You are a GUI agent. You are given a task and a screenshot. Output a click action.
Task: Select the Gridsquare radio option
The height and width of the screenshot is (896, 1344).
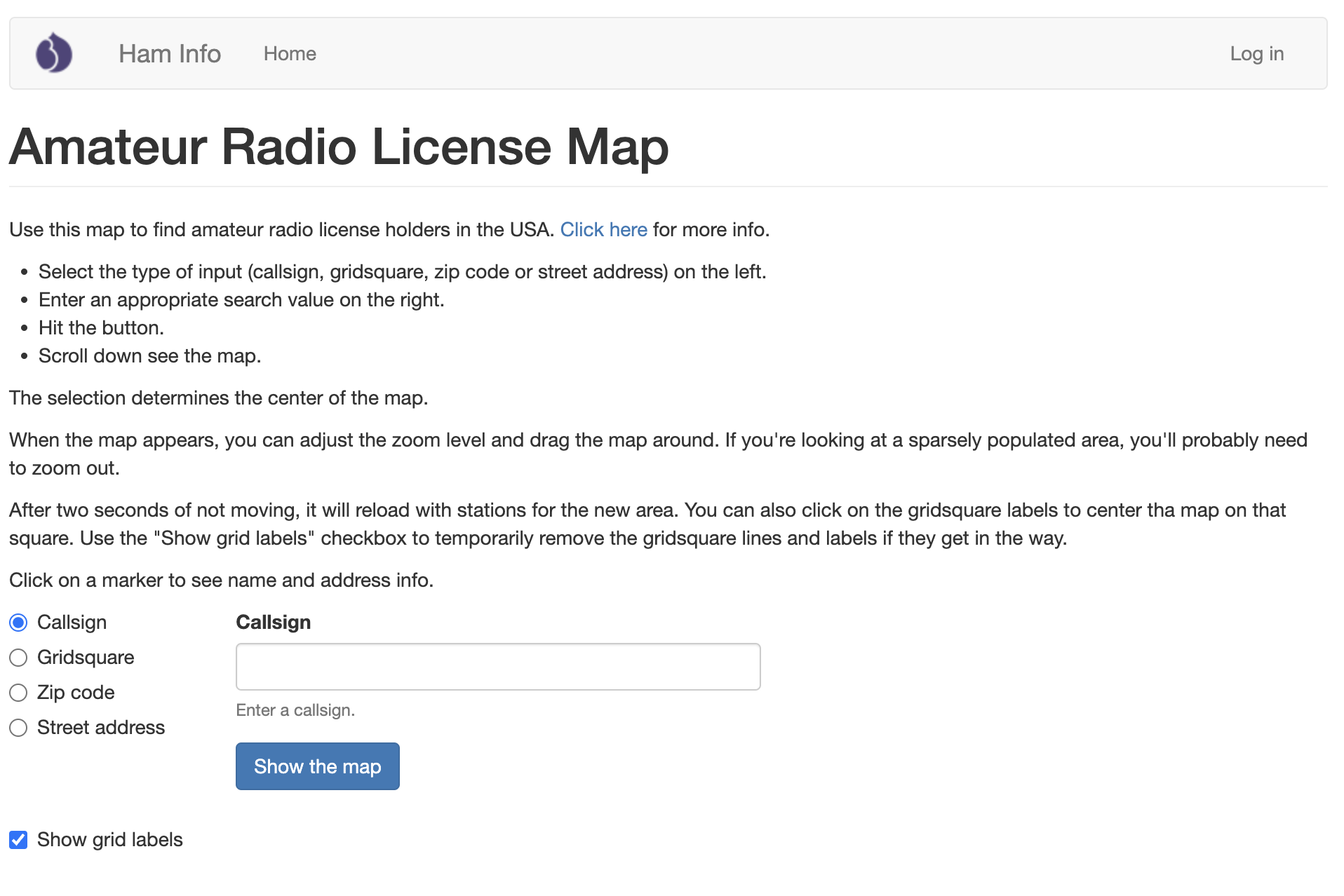(18, 658)
